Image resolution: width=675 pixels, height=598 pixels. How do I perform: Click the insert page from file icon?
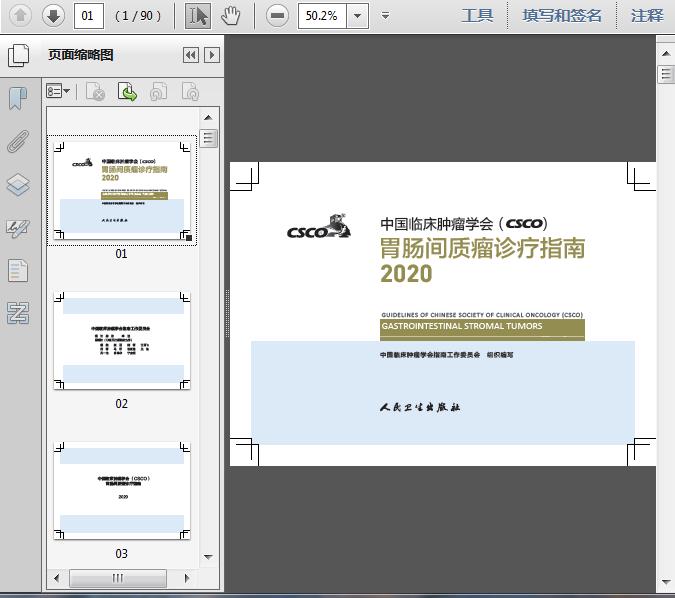(127, 91)
